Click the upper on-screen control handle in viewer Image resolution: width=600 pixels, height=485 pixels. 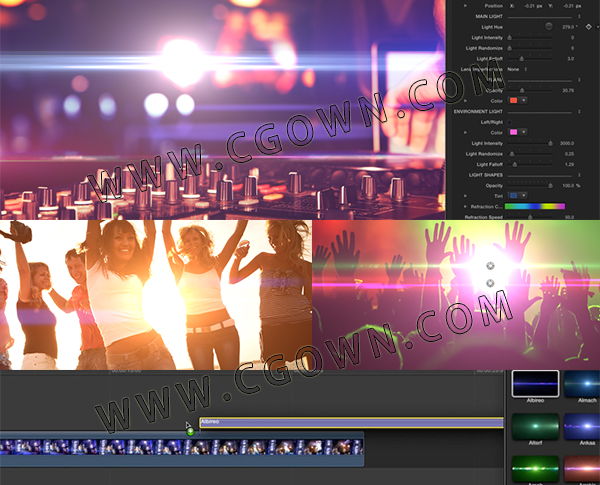490,266
